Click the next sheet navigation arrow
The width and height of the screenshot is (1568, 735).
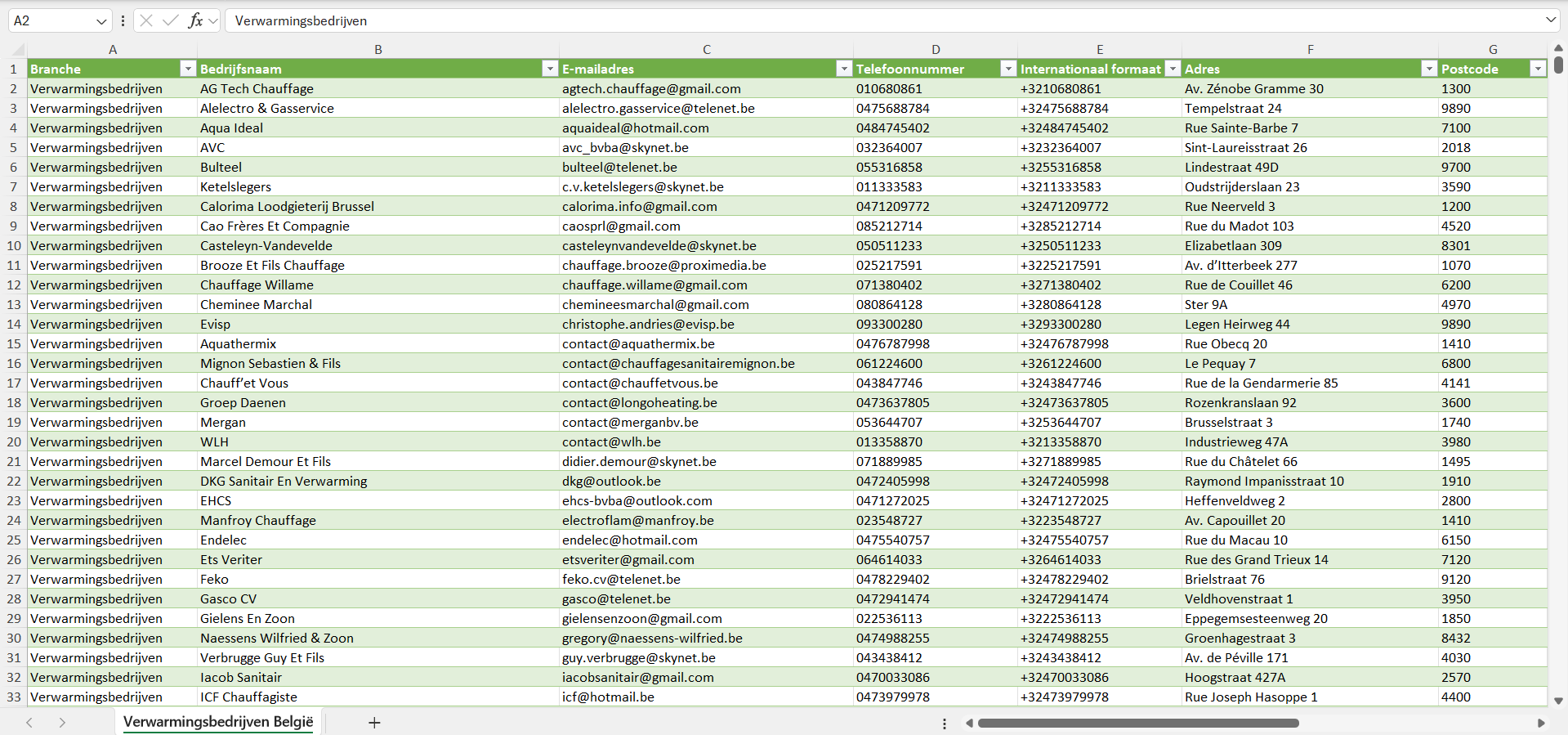point(62,723)
